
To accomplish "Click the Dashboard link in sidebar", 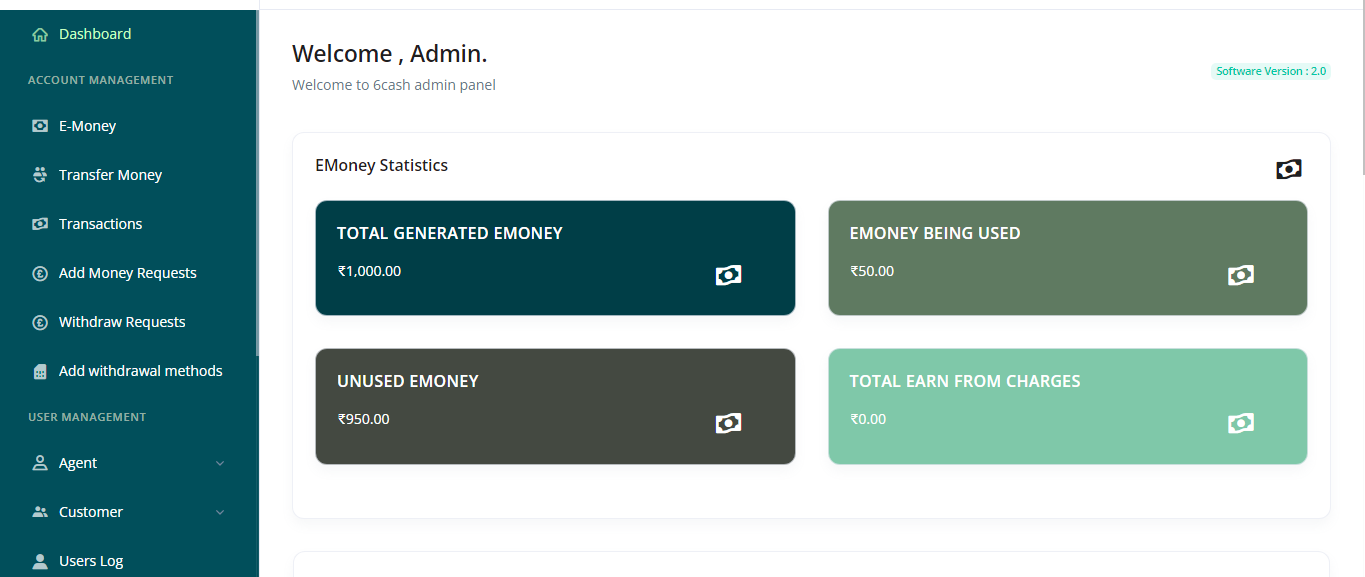I will tap(95, 34).
